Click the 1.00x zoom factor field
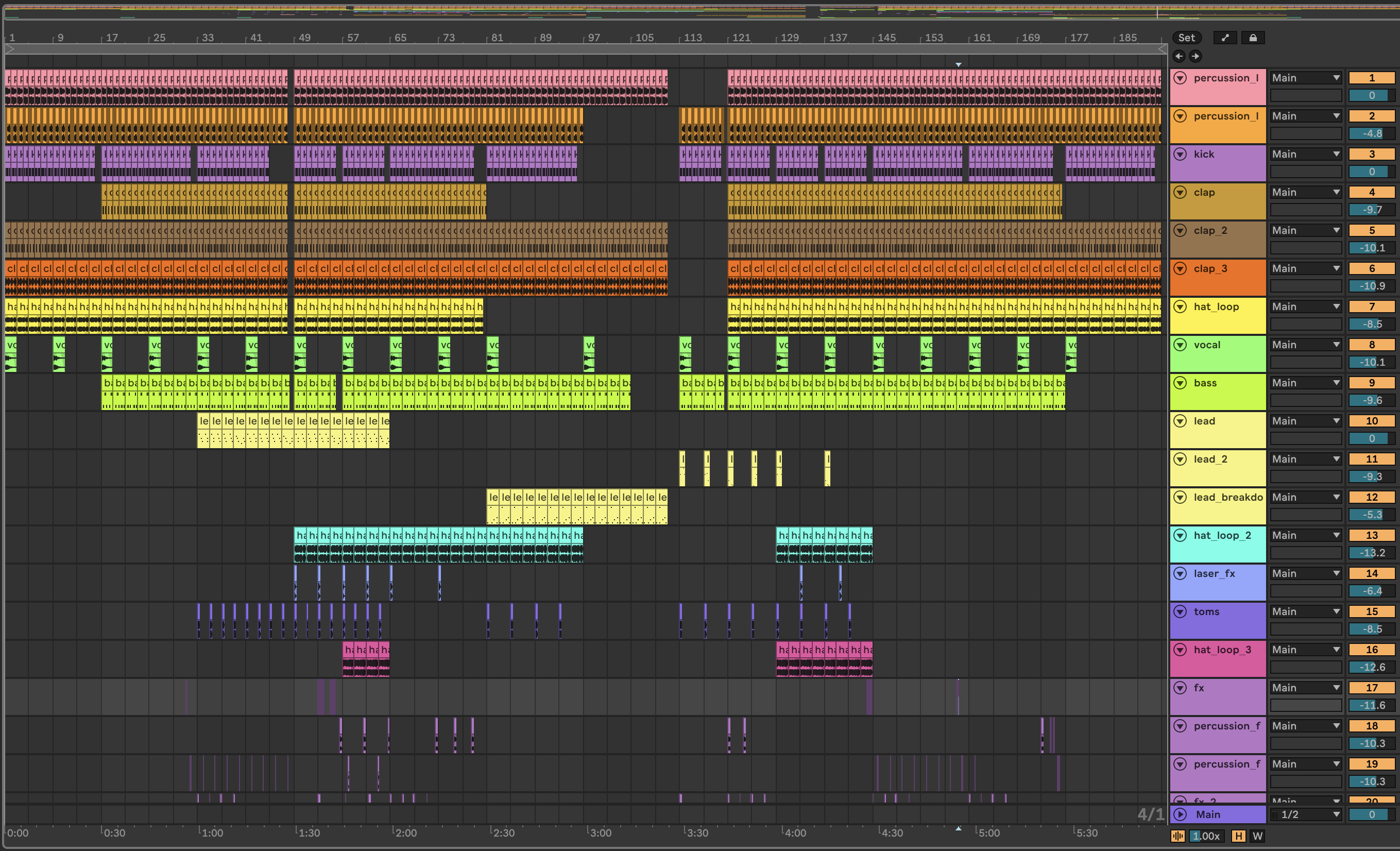1400x851 pixels. (x=1206, y=836)
